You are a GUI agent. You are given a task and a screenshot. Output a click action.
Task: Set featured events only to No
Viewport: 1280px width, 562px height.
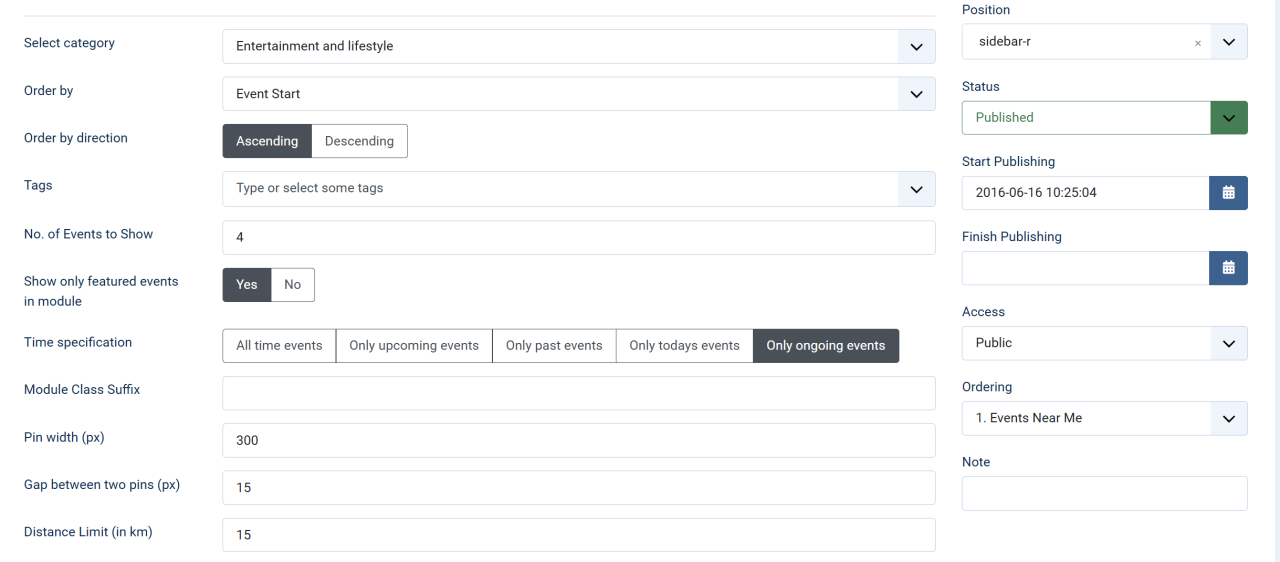coord(292,285)
